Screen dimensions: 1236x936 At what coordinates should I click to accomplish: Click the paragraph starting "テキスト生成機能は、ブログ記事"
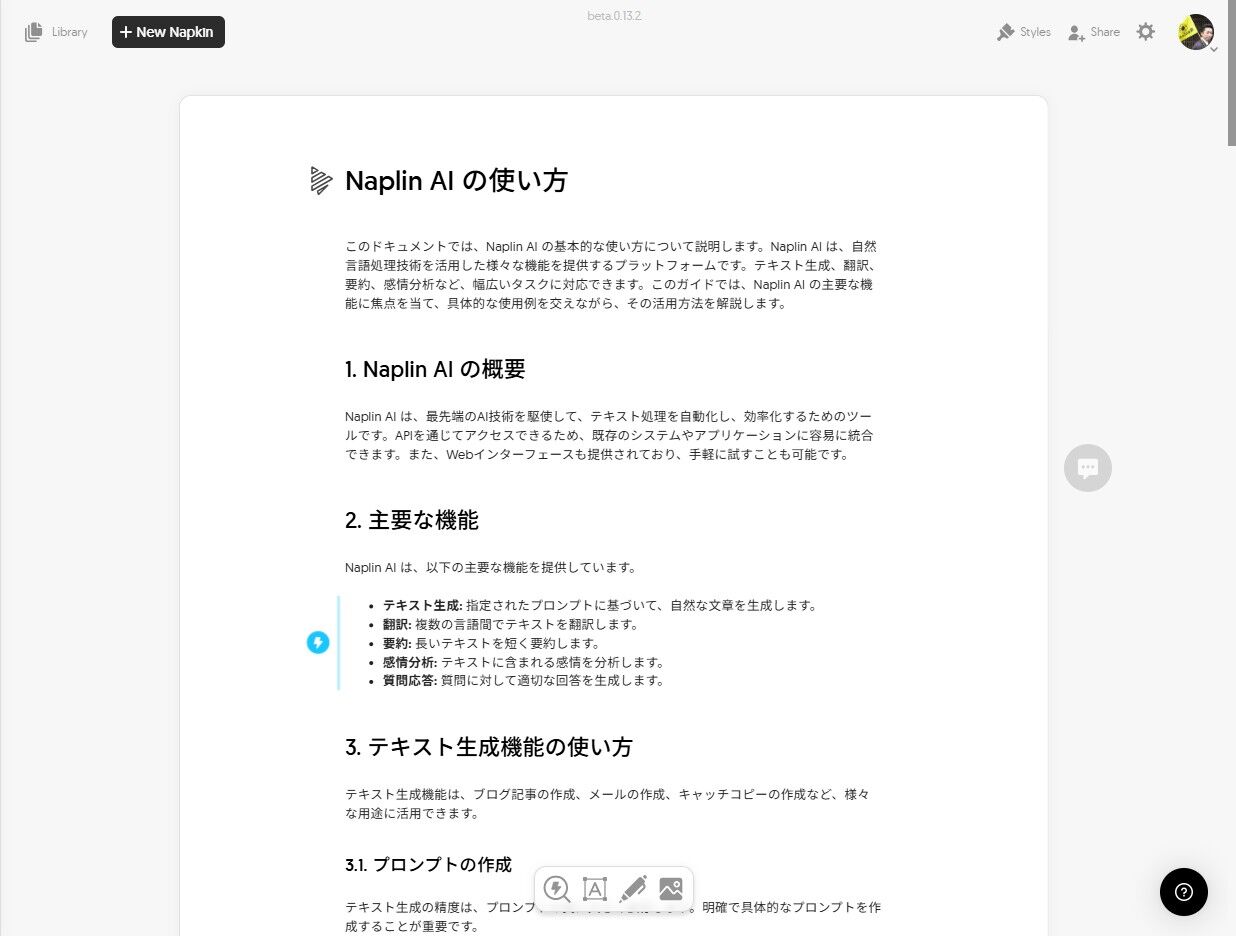coord(608,804)
